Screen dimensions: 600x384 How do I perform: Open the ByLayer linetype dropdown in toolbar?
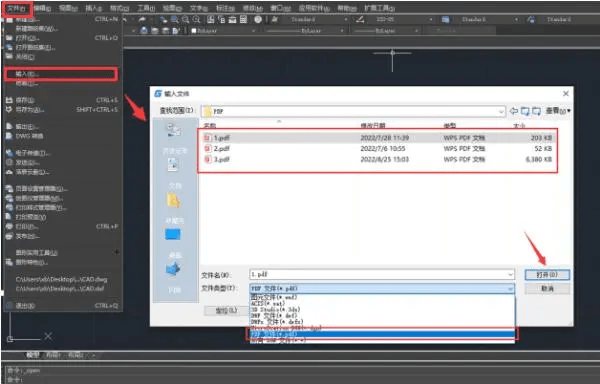(x=305, y=31)
